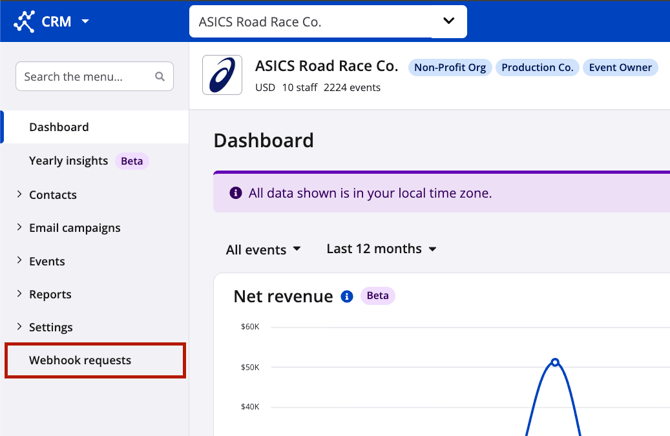Open the CRM app switcher caret

point(85,21)
